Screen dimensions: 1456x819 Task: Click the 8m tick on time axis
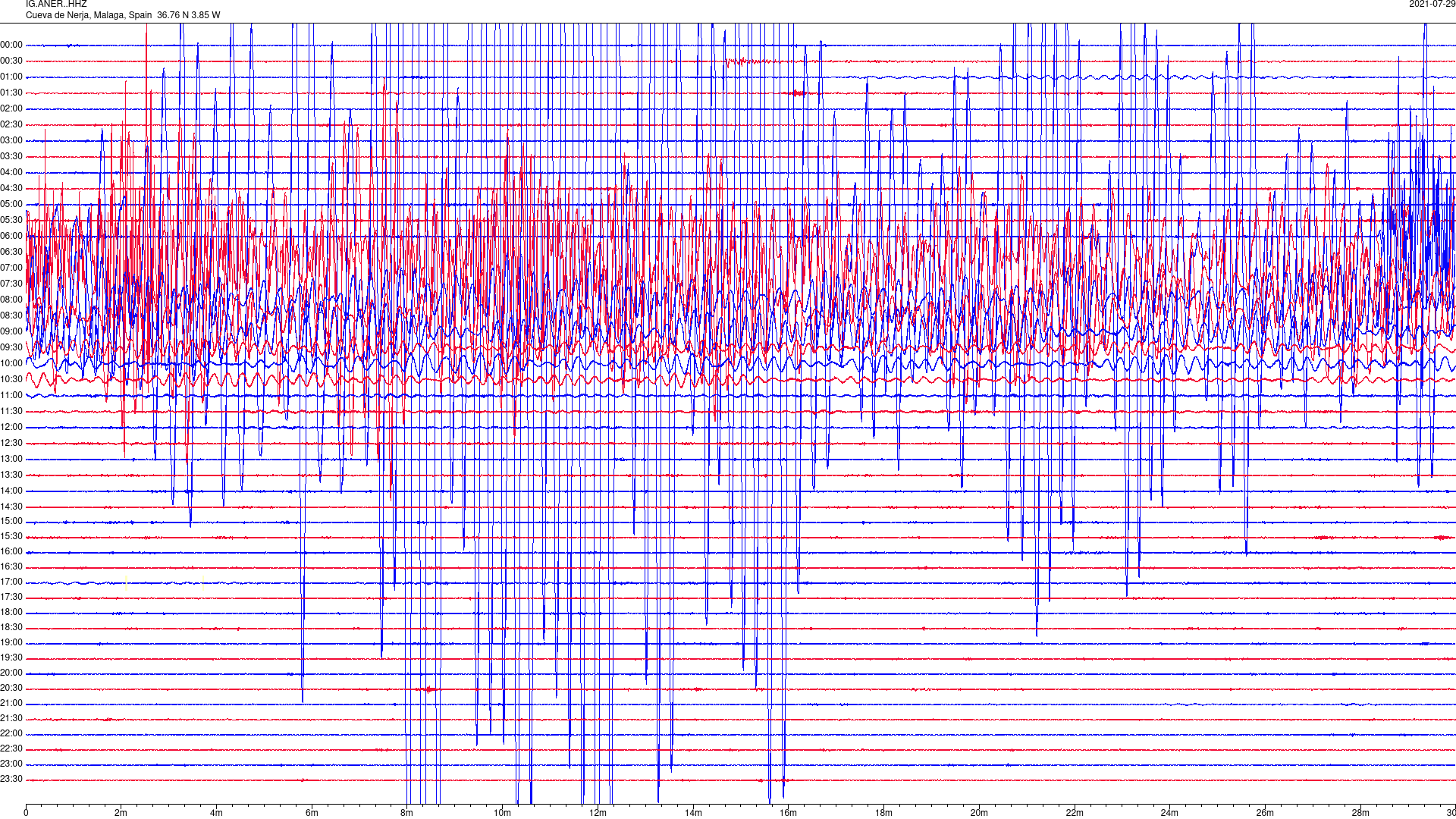[x=407, y=813]
